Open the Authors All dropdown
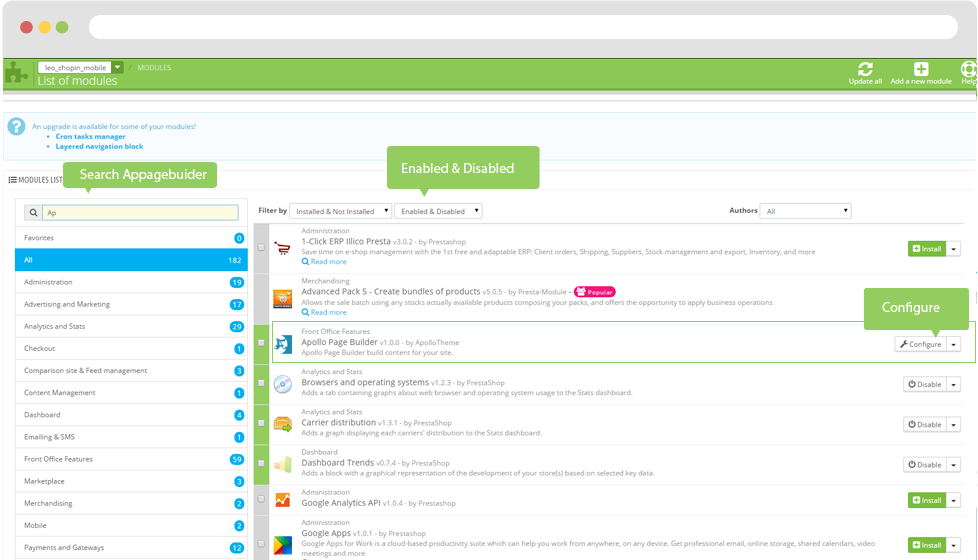The width and height of the screenshot is (978, 560). 805,211
